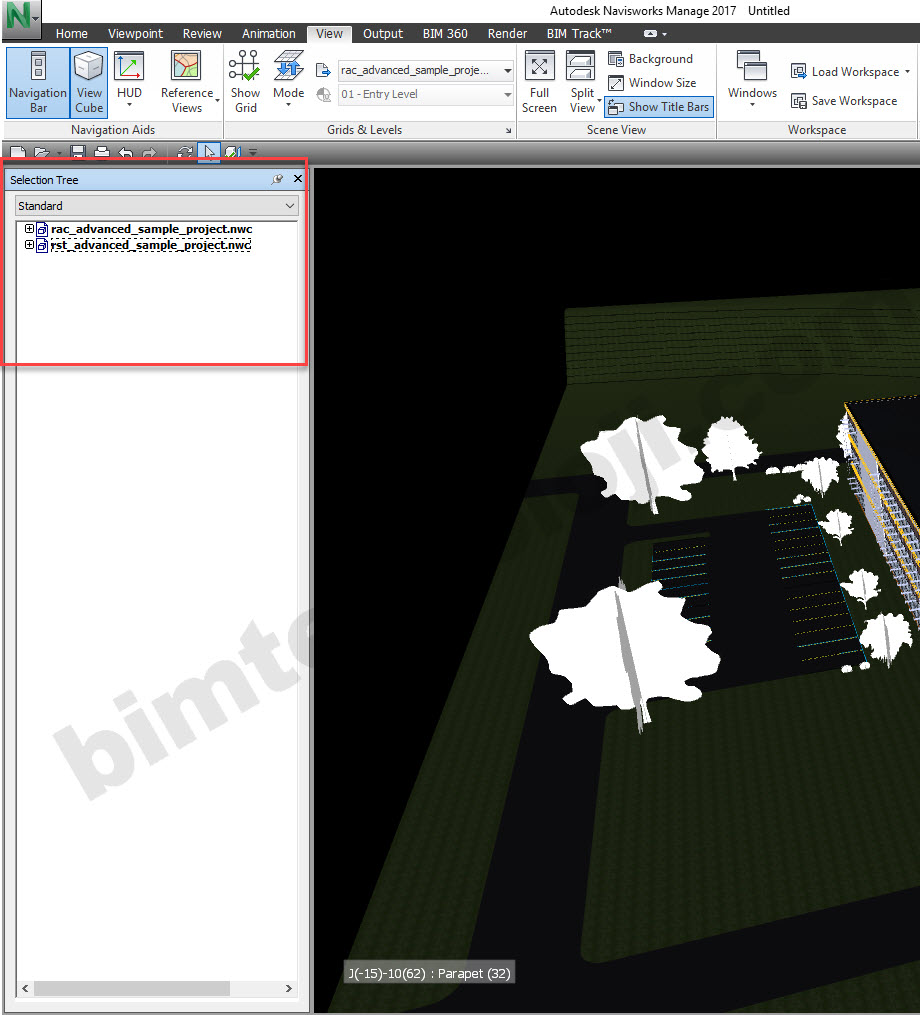Click the Show Grid icon

245,83
